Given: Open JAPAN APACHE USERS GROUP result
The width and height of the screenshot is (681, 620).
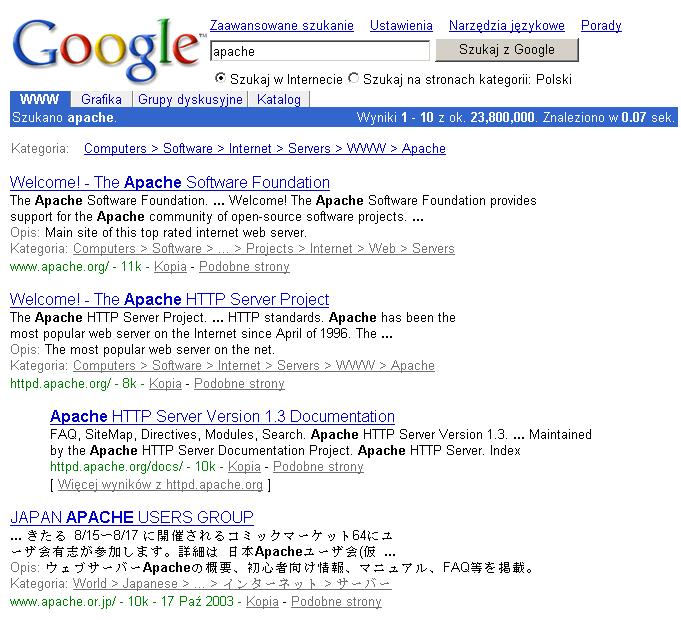Looking at the screenshot, I should click(132, 517).
